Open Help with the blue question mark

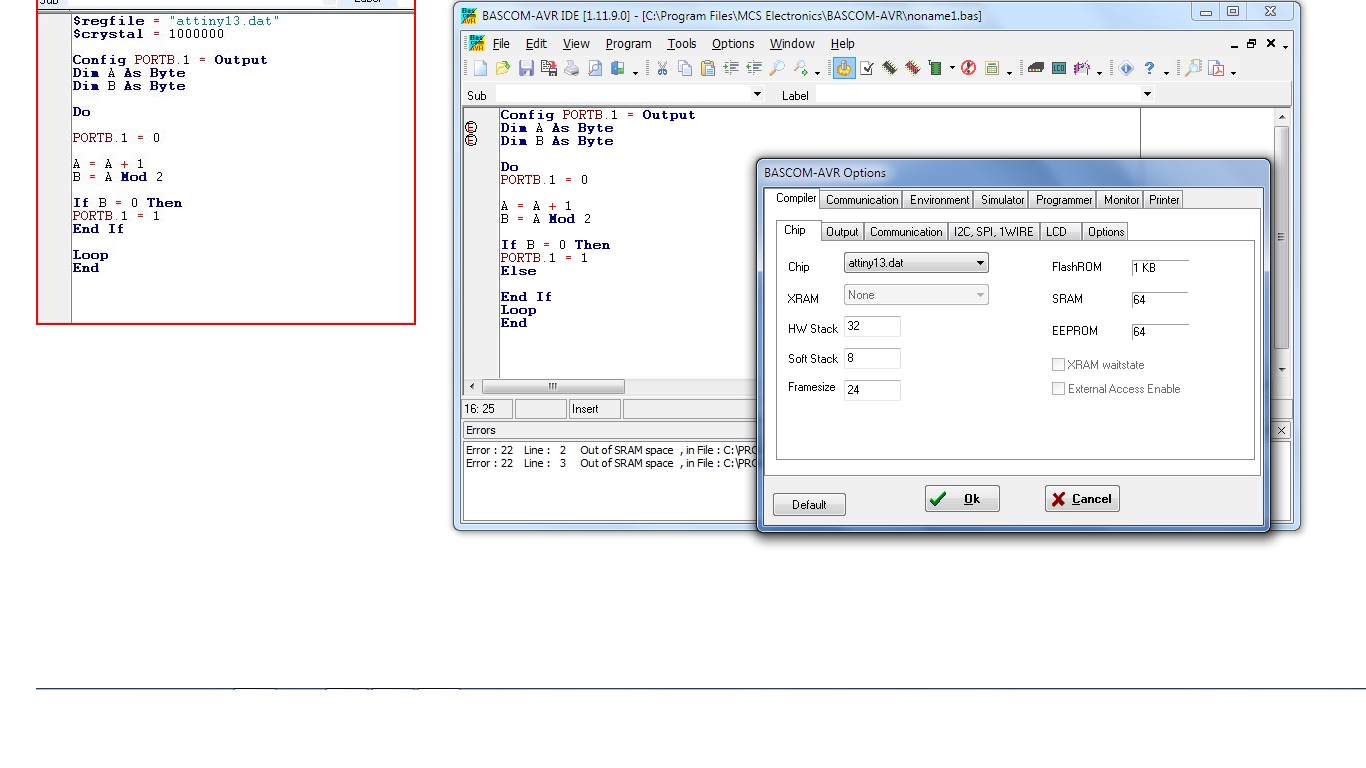(x=1149, y=68)
